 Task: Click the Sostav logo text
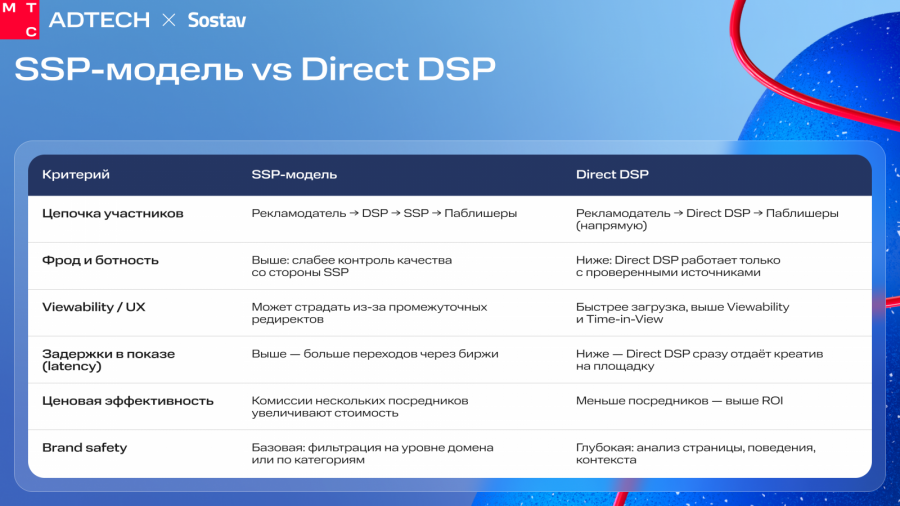[x=217, y=21]
